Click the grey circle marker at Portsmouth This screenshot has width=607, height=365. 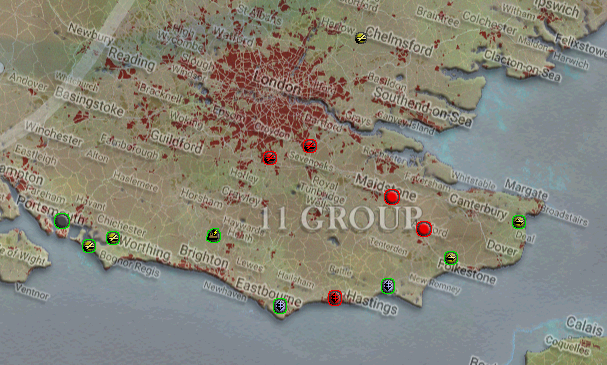point(62,221)
